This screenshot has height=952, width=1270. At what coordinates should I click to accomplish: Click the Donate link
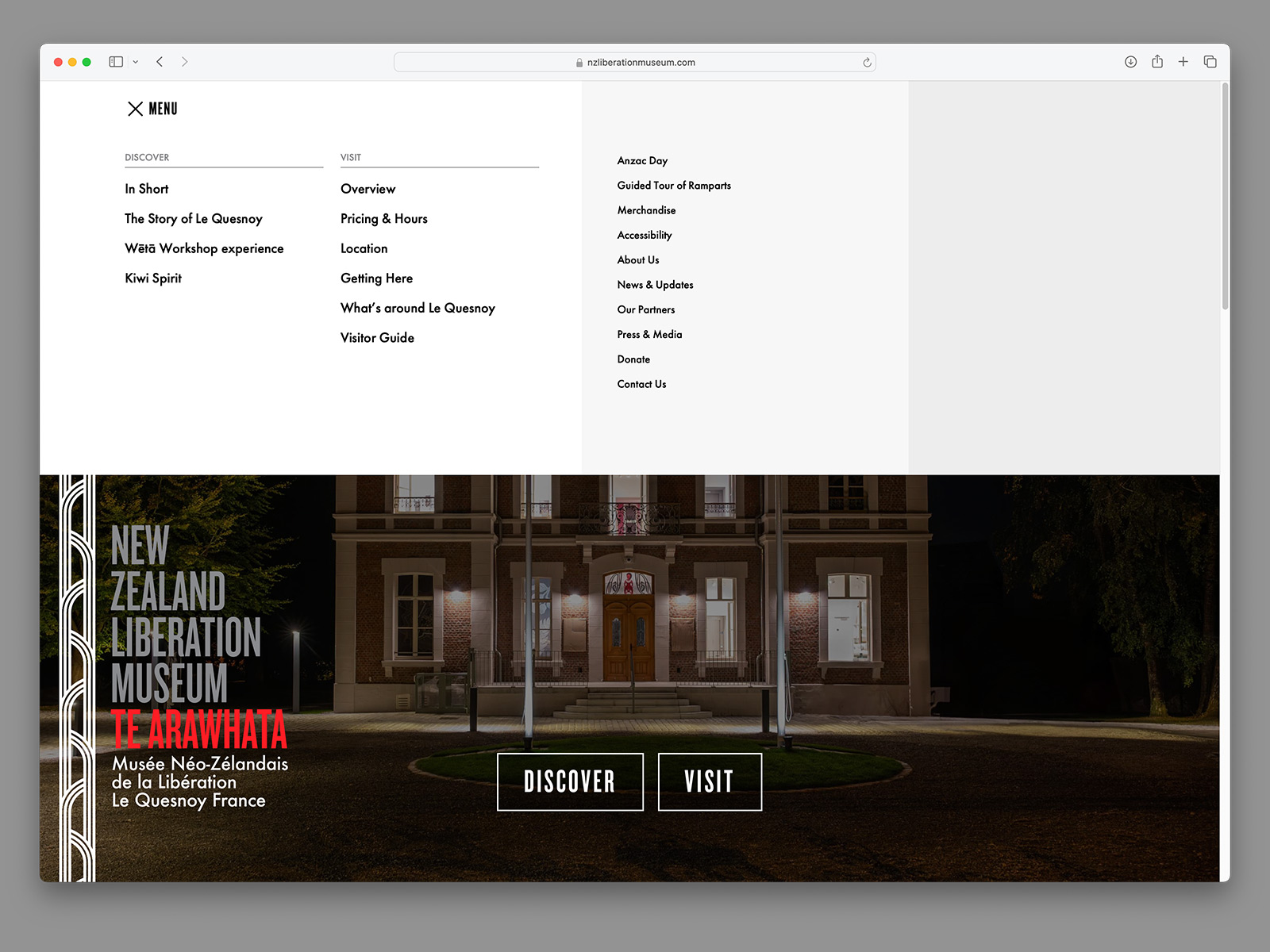633,359
